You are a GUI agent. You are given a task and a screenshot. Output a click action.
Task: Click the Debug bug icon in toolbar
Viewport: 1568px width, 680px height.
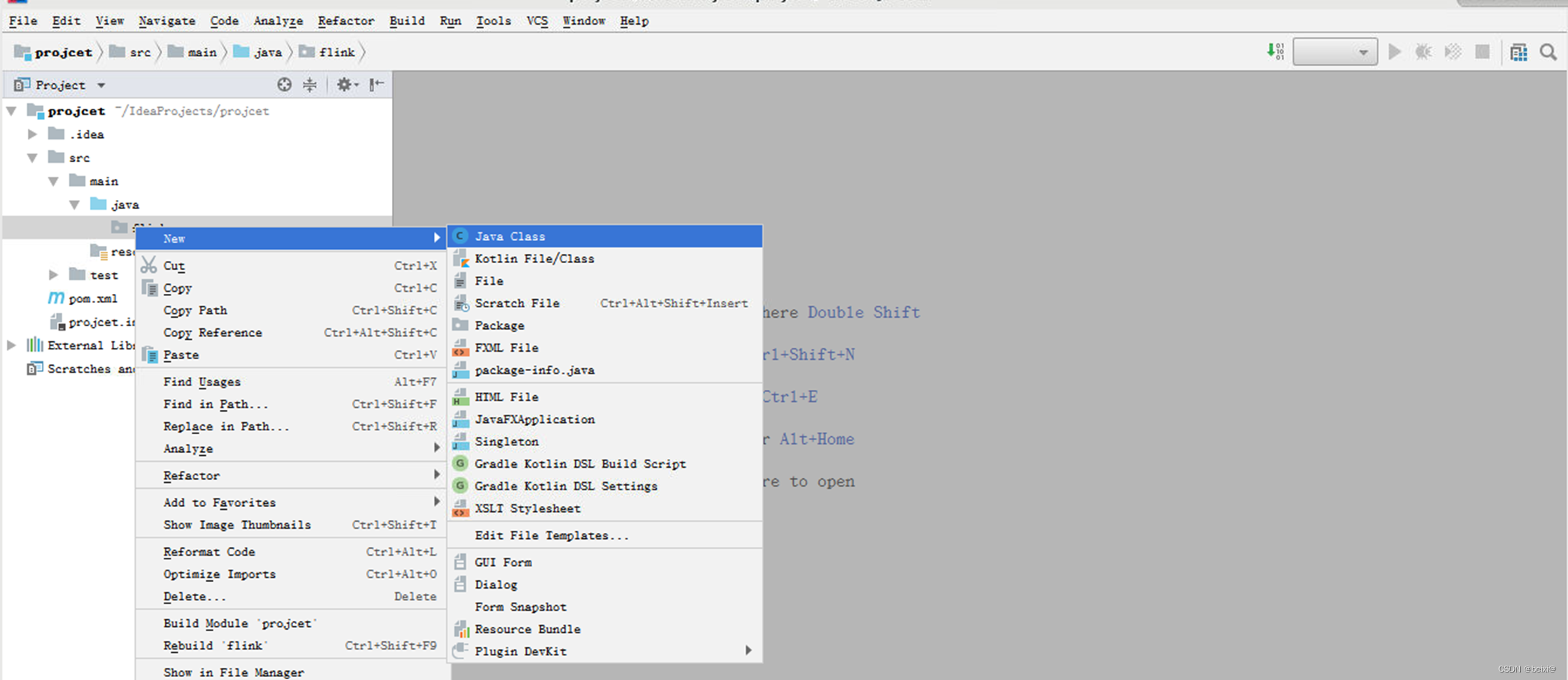click(1423, 52)
